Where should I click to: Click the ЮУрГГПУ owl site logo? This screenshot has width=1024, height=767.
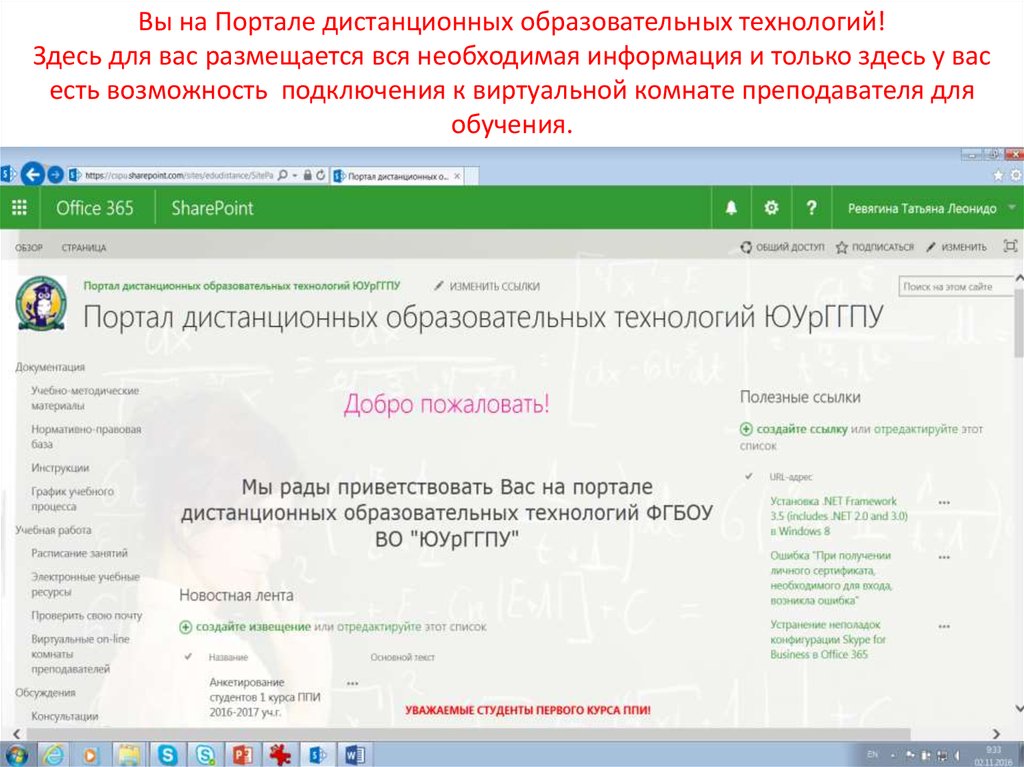pyautogui.click(x=41, y=303)
